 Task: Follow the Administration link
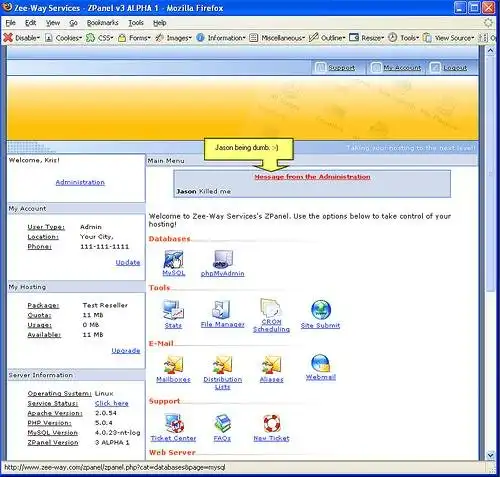coord(80,182)
